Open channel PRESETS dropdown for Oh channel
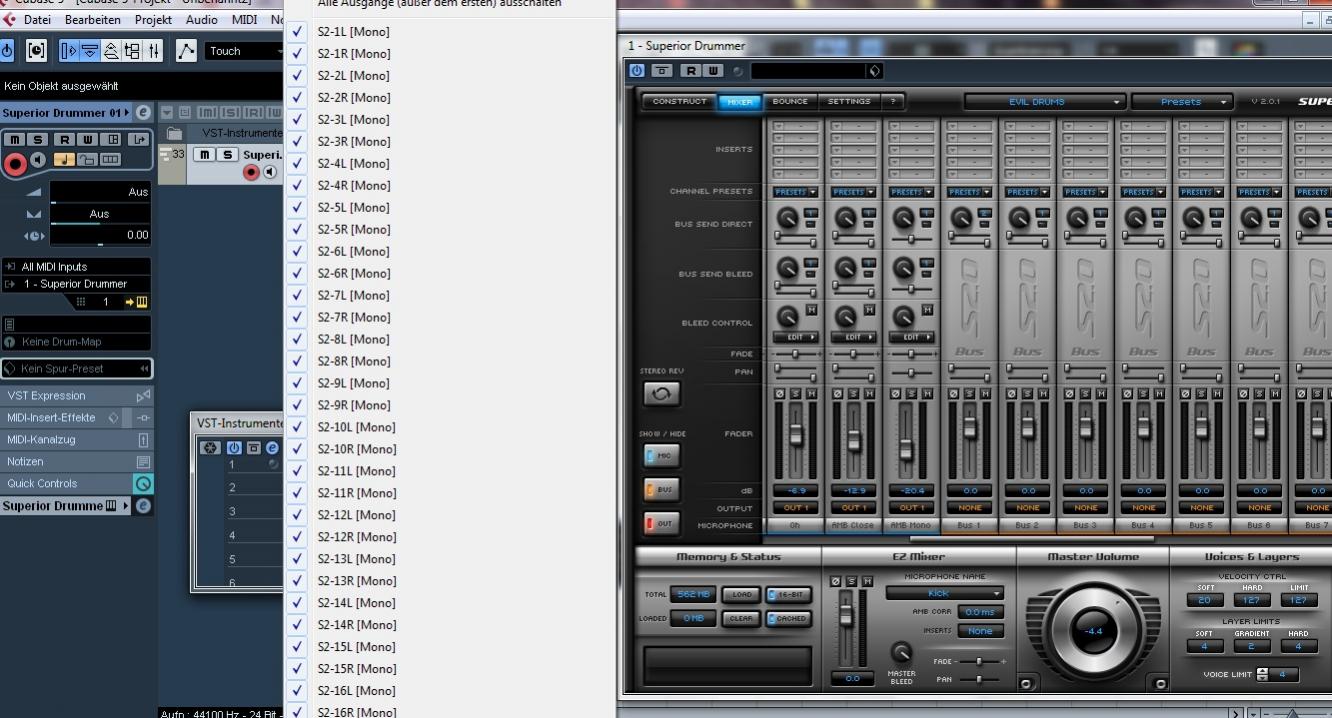 tap(795, 192)
